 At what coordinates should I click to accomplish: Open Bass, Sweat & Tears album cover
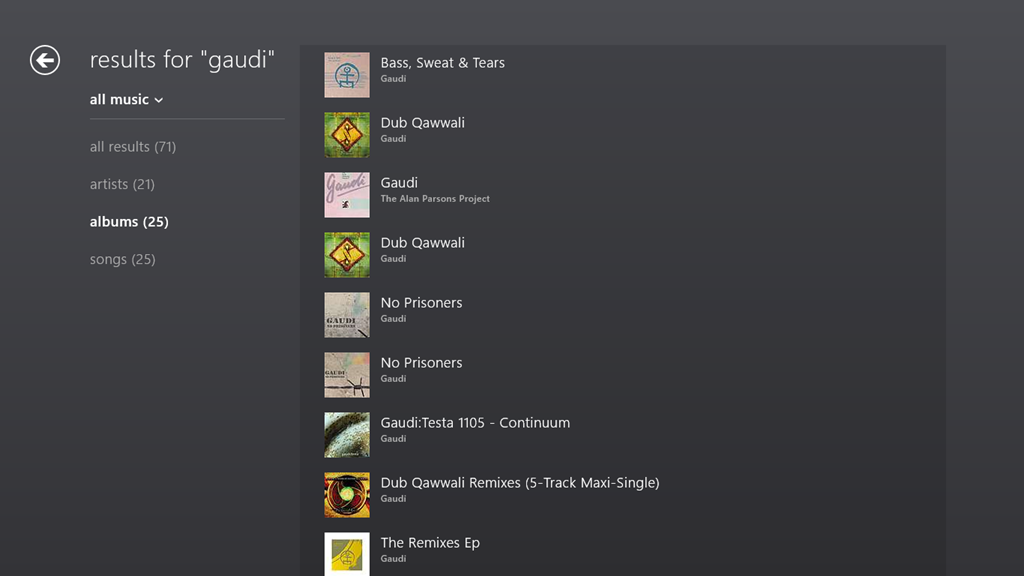(x=347, y=75)
